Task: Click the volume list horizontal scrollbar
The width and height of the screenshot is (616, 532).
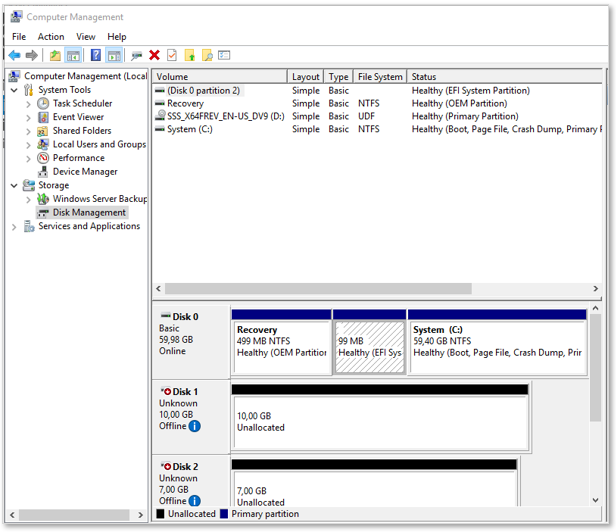Action: point(377,289)
